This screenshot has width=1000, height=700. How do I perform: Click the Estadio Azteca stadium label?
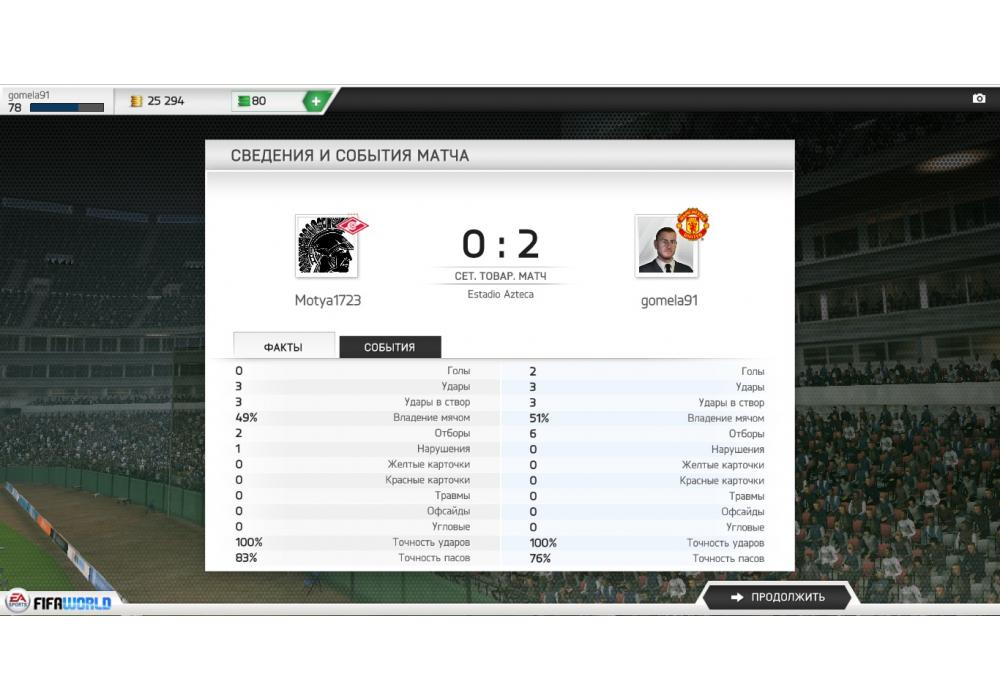point(501,294)
